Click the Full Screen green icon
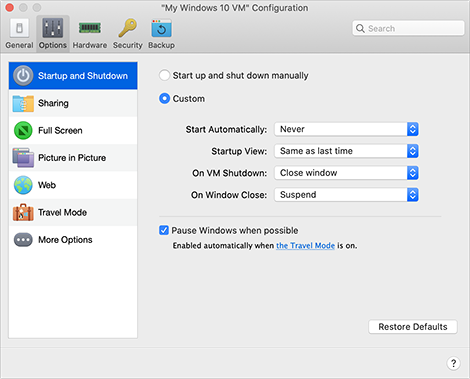Screen dimensions: 470x379 click(x=23, y=130)
